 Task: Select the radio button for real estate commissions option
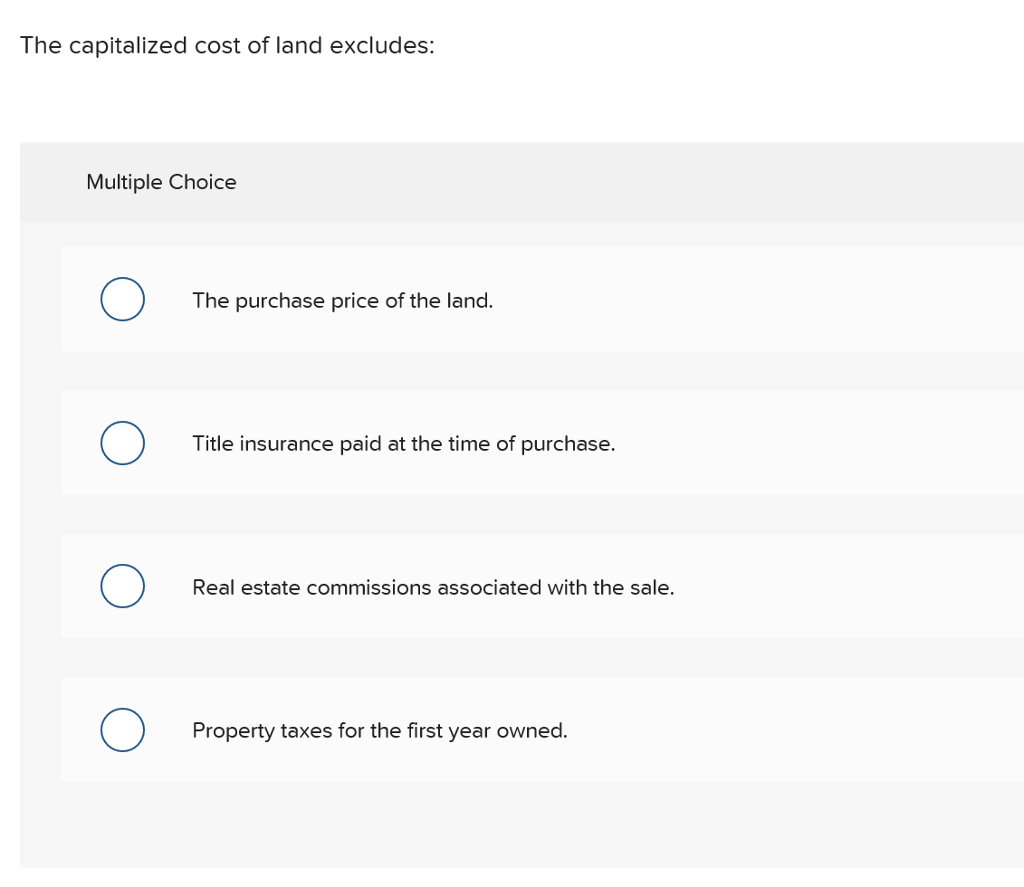pyautogui.click(x=122, y=586)
